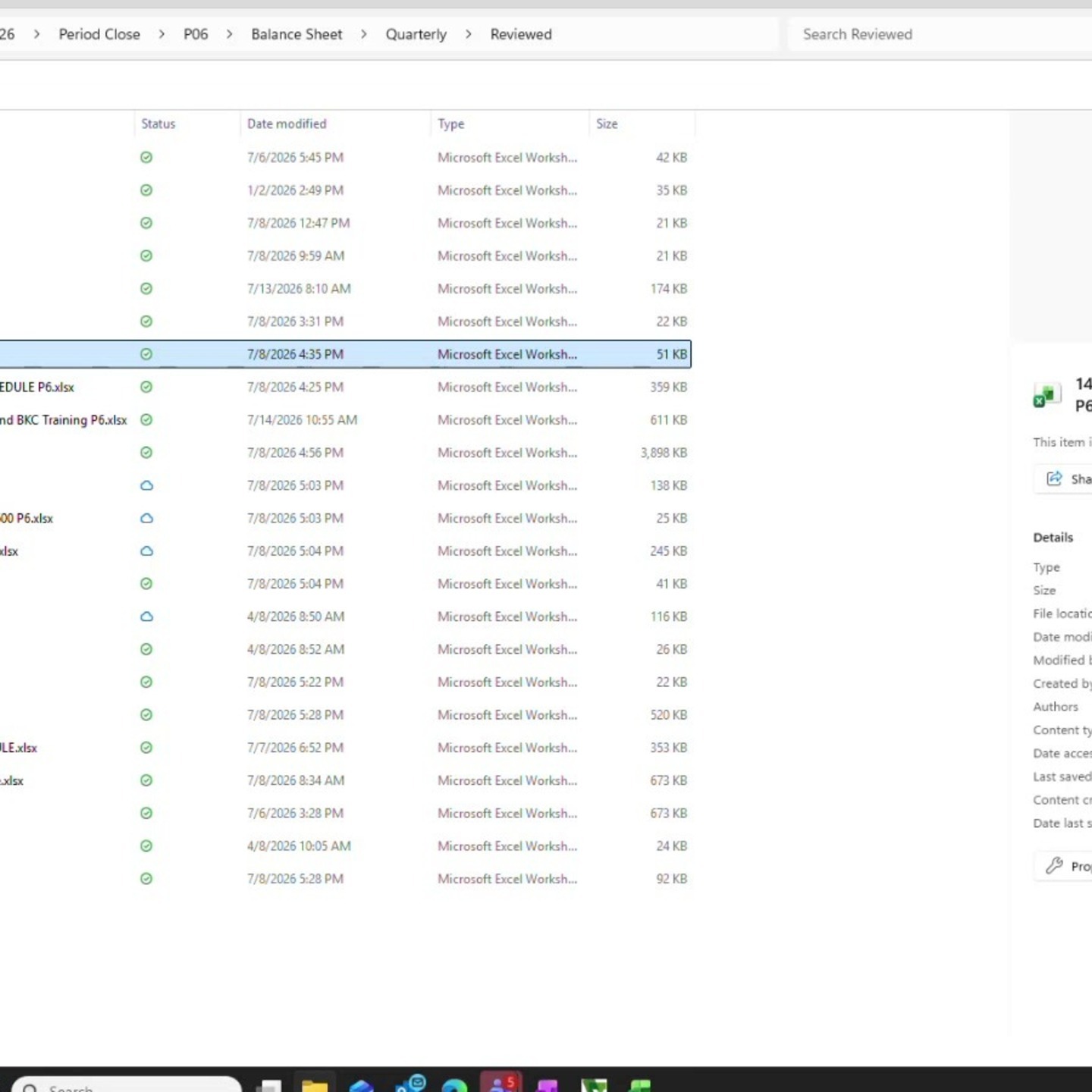
Task: Select the BKC Training P6.xlsx file
Action: pos(64,420)
